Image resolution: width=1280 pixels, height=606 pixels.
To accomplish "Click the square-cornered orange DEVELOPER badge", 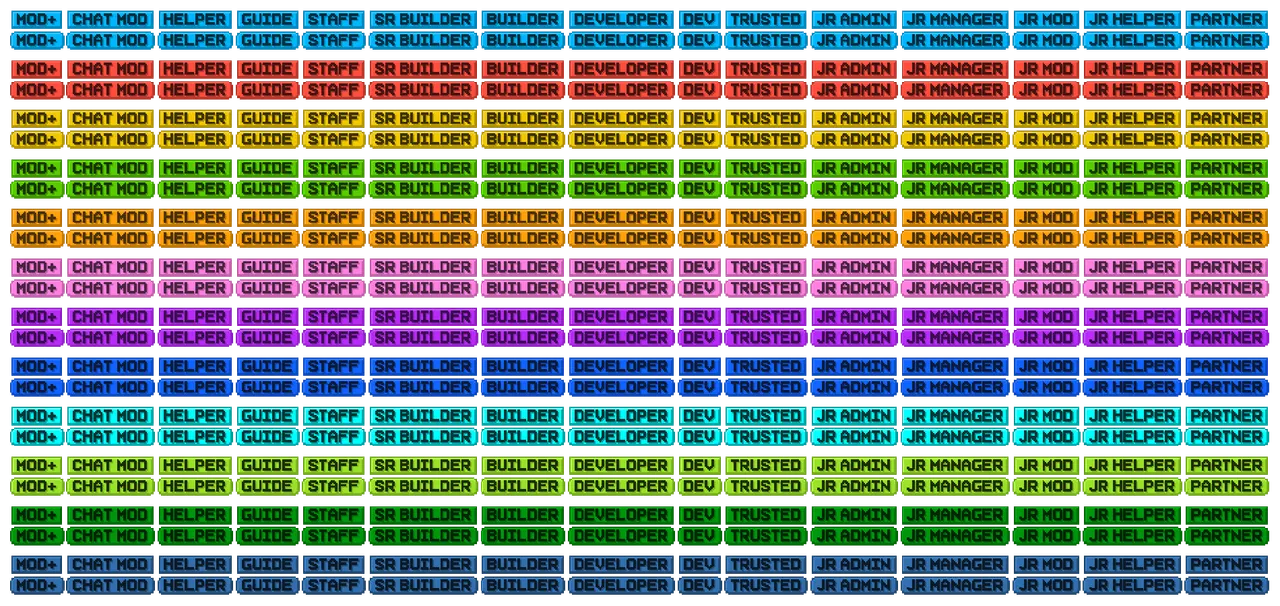I will click(620, 217).
